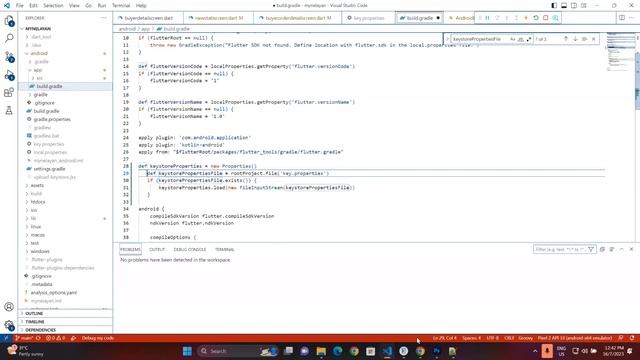
Task: Click the hot reload lightning icon
Action: 526,18
